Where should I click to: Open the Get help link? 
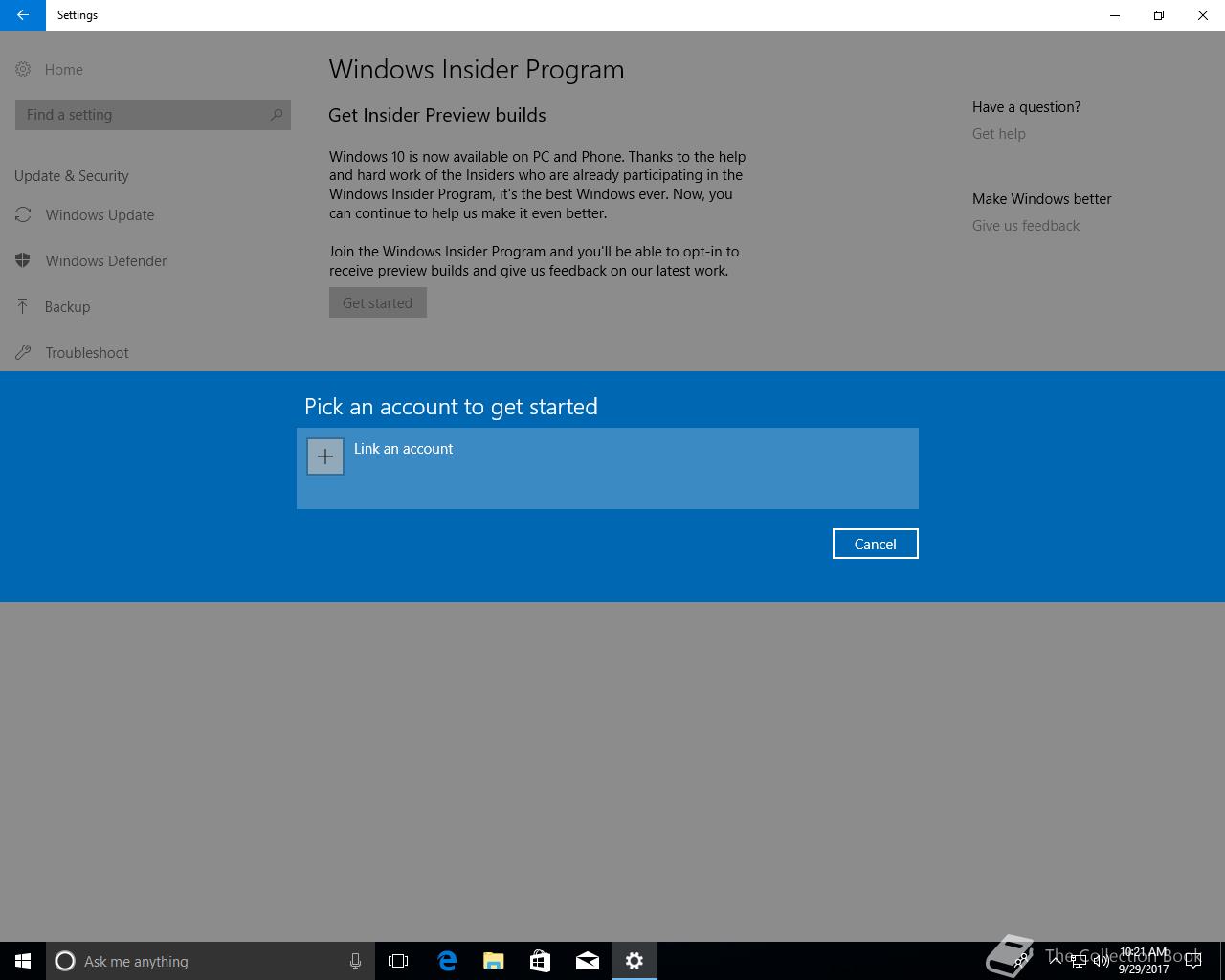(x=998, y=134)
